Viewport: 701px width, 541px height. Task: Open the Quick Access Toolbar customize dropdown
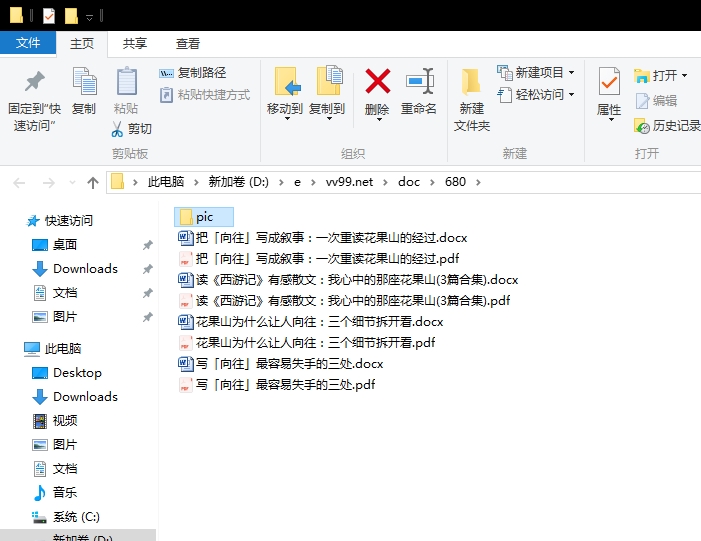tap(89, 17)
